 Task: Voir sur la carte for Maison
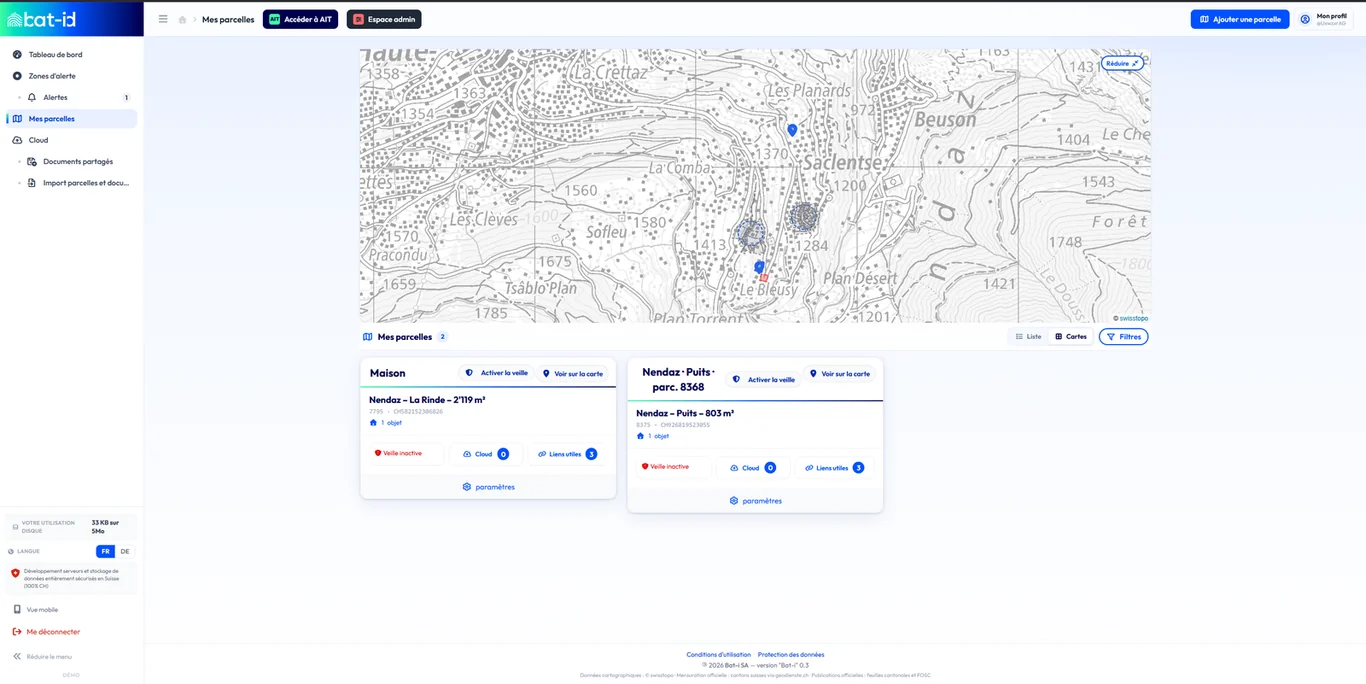573,374
